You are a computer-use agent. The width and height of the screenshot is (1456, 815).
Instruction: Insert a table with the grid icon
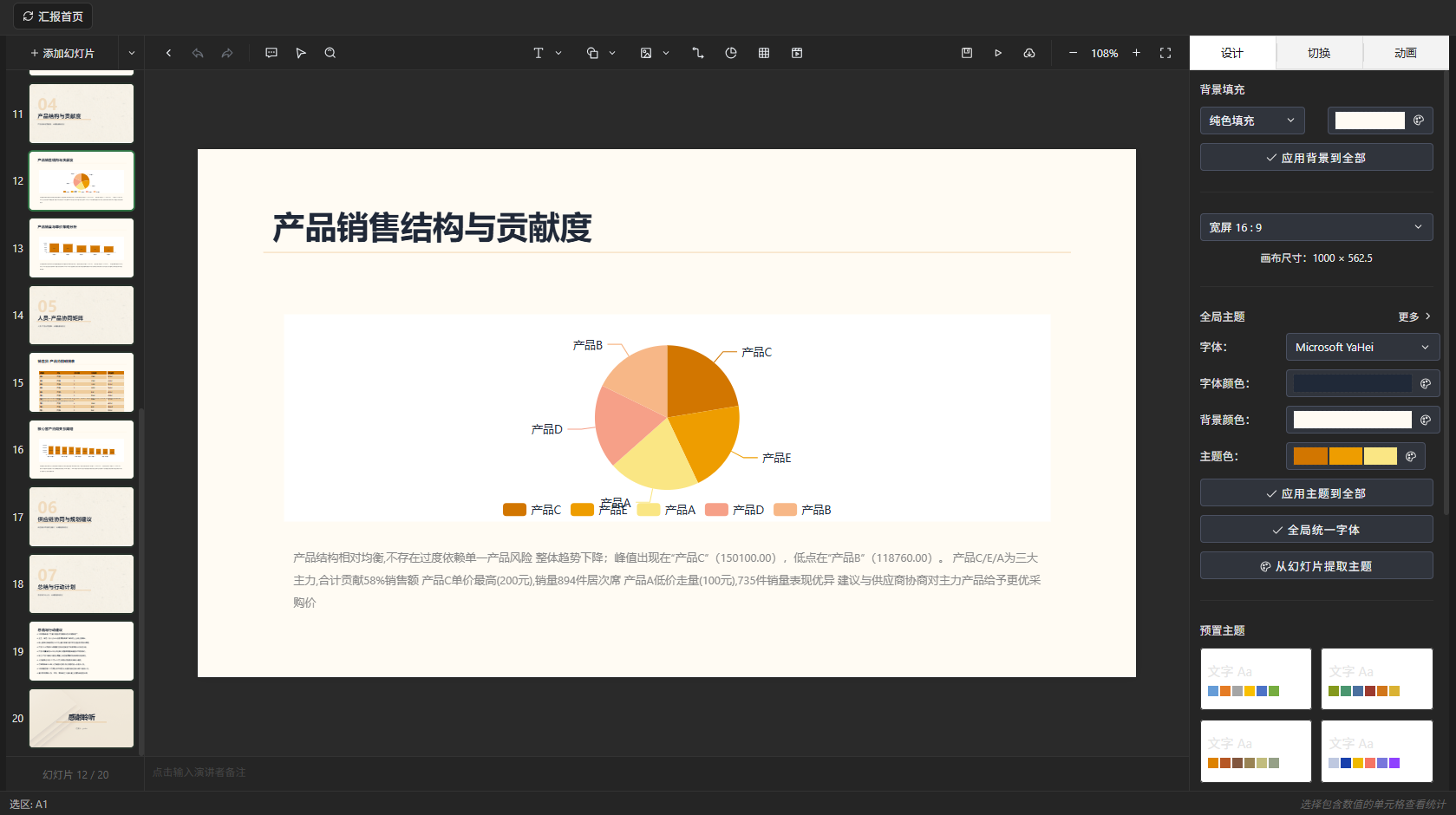(764, 53)
